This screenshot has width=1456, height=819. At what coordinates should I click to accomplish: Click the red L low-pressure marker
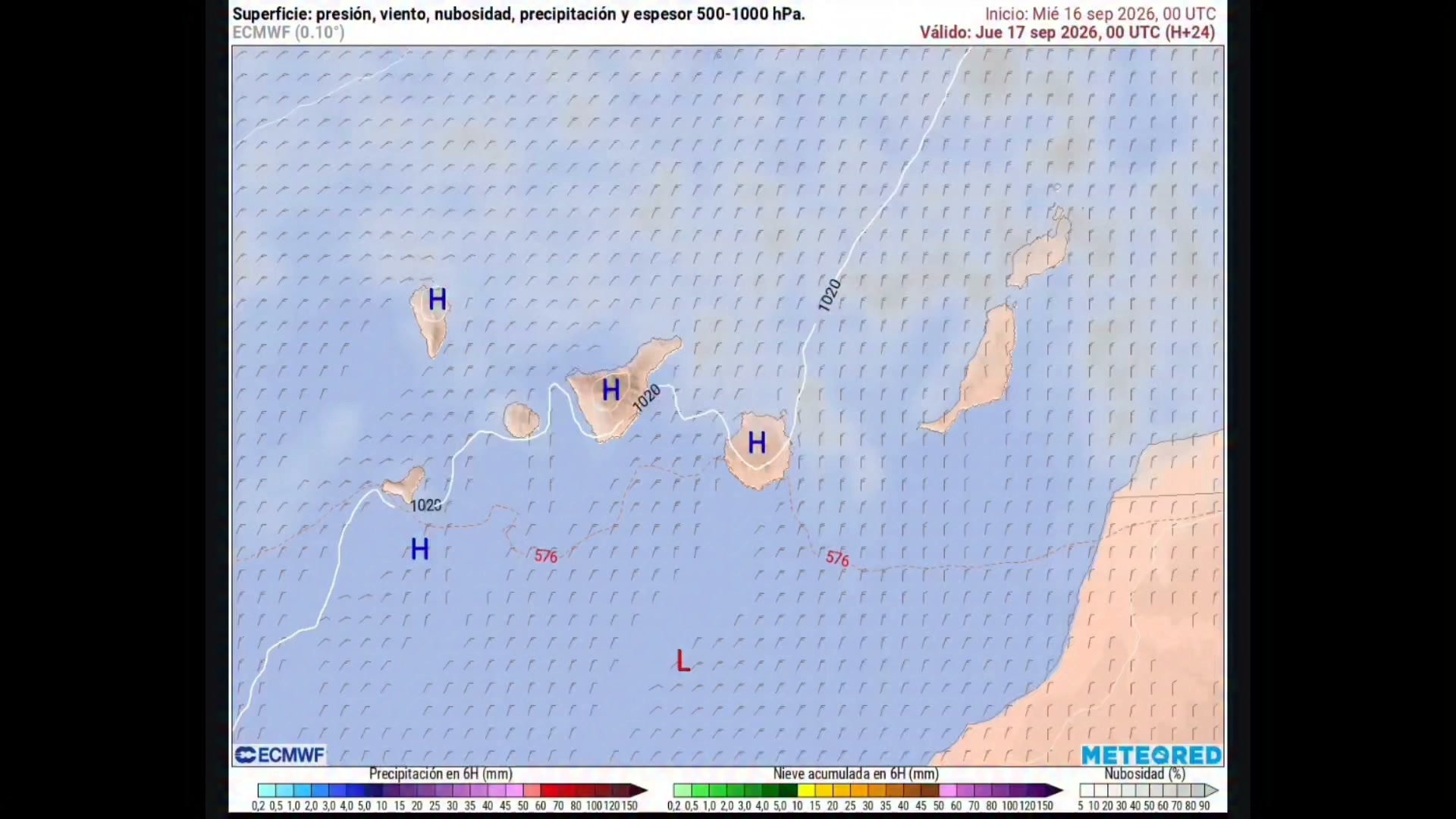point(682,661)
